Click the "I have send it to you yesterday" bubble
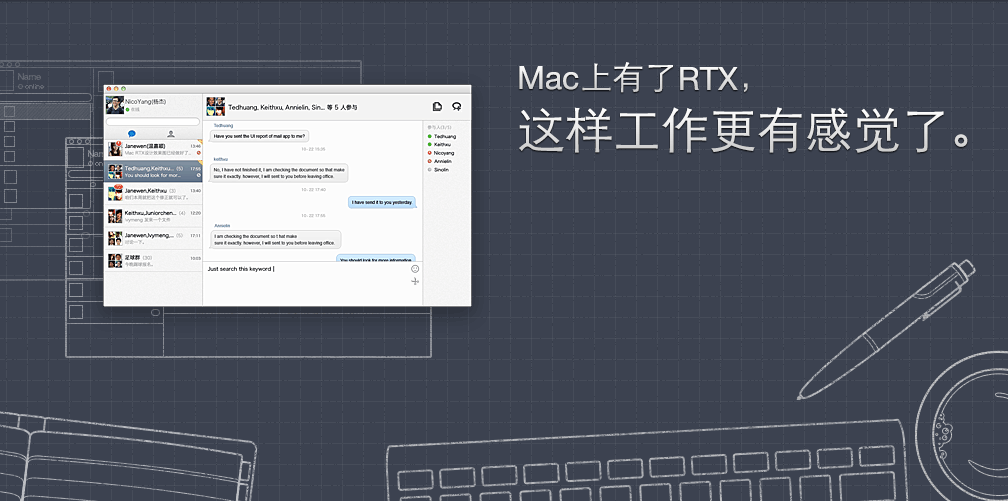This screenshot has width=1008, height=501. 381,202
